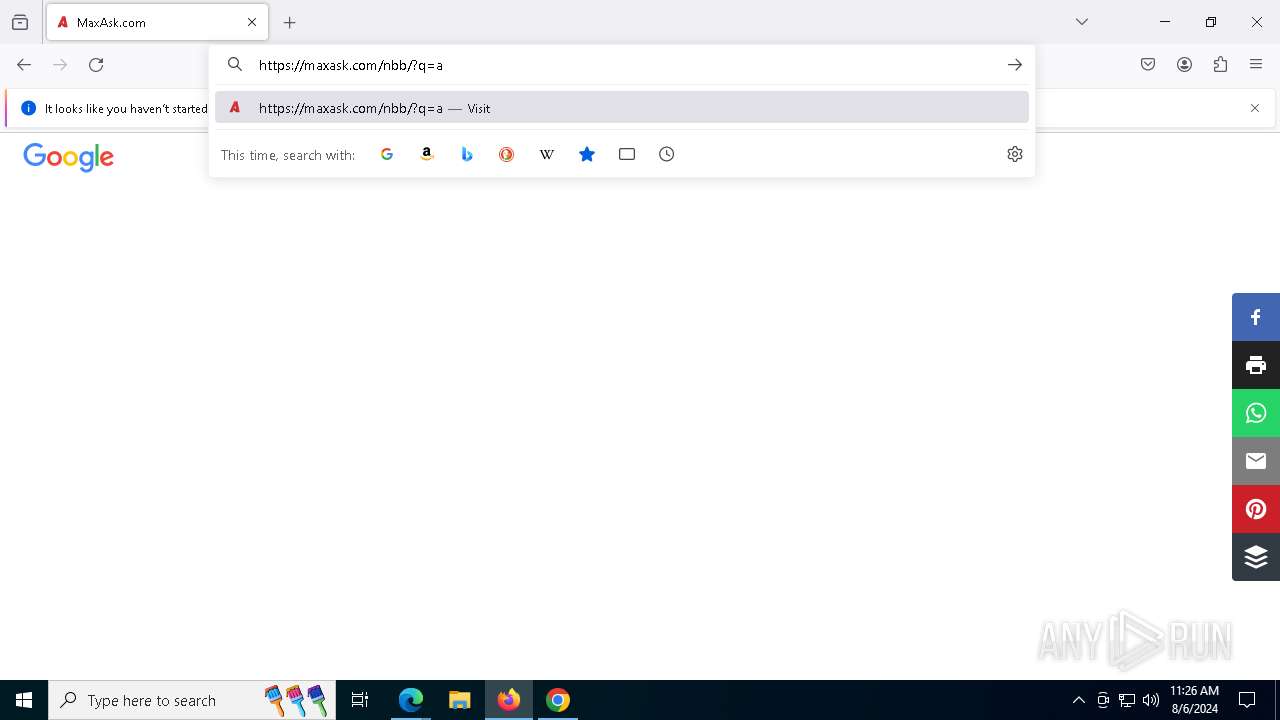Reload the current page
This screenshot has height=720, width=1280.
pyautogui.click(x=96, y=65)
